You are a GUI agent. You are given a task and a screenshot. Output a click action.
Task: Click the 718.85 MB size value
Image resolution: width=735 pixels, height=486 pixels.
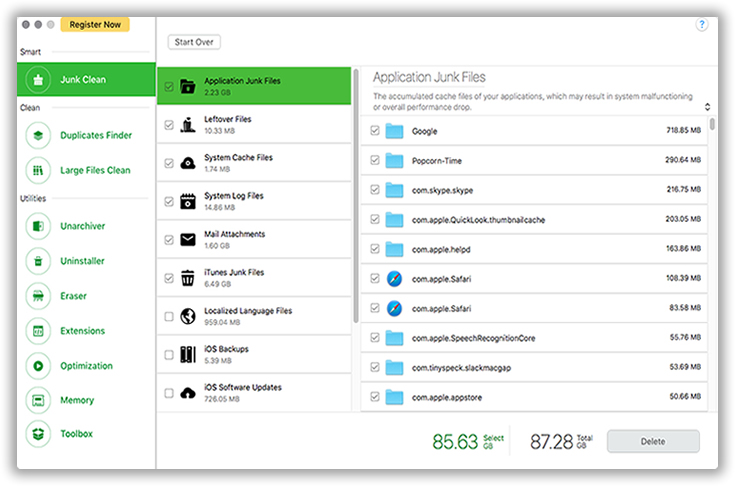(x=683, y=130)
